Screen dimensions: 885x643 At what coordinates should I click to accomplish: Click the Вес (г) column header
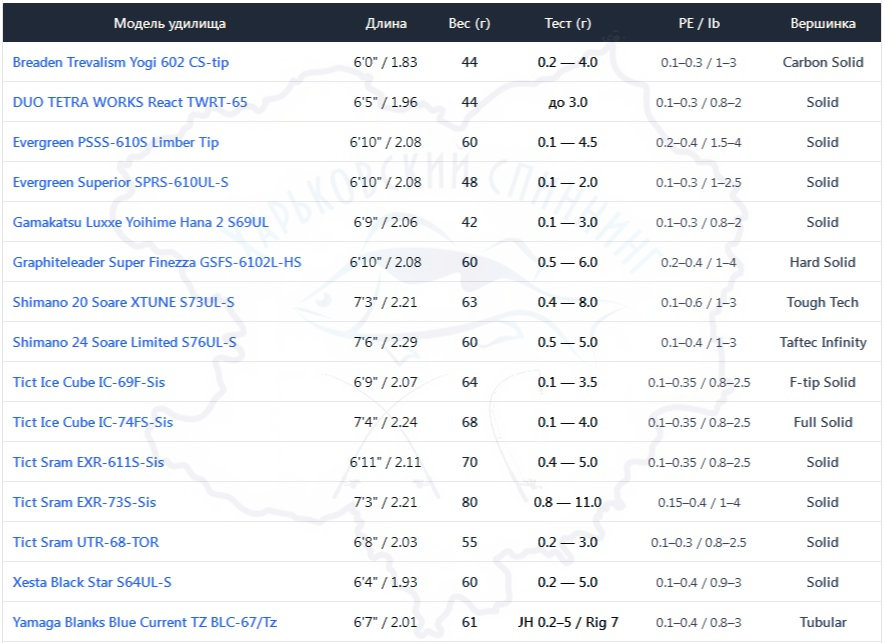(469, 22)
